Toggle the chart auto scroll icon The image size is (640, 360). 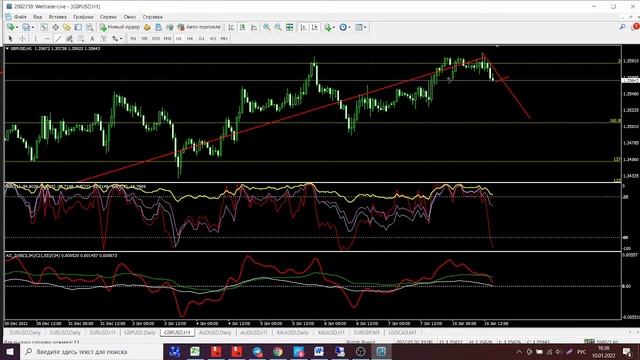(303, 27)
